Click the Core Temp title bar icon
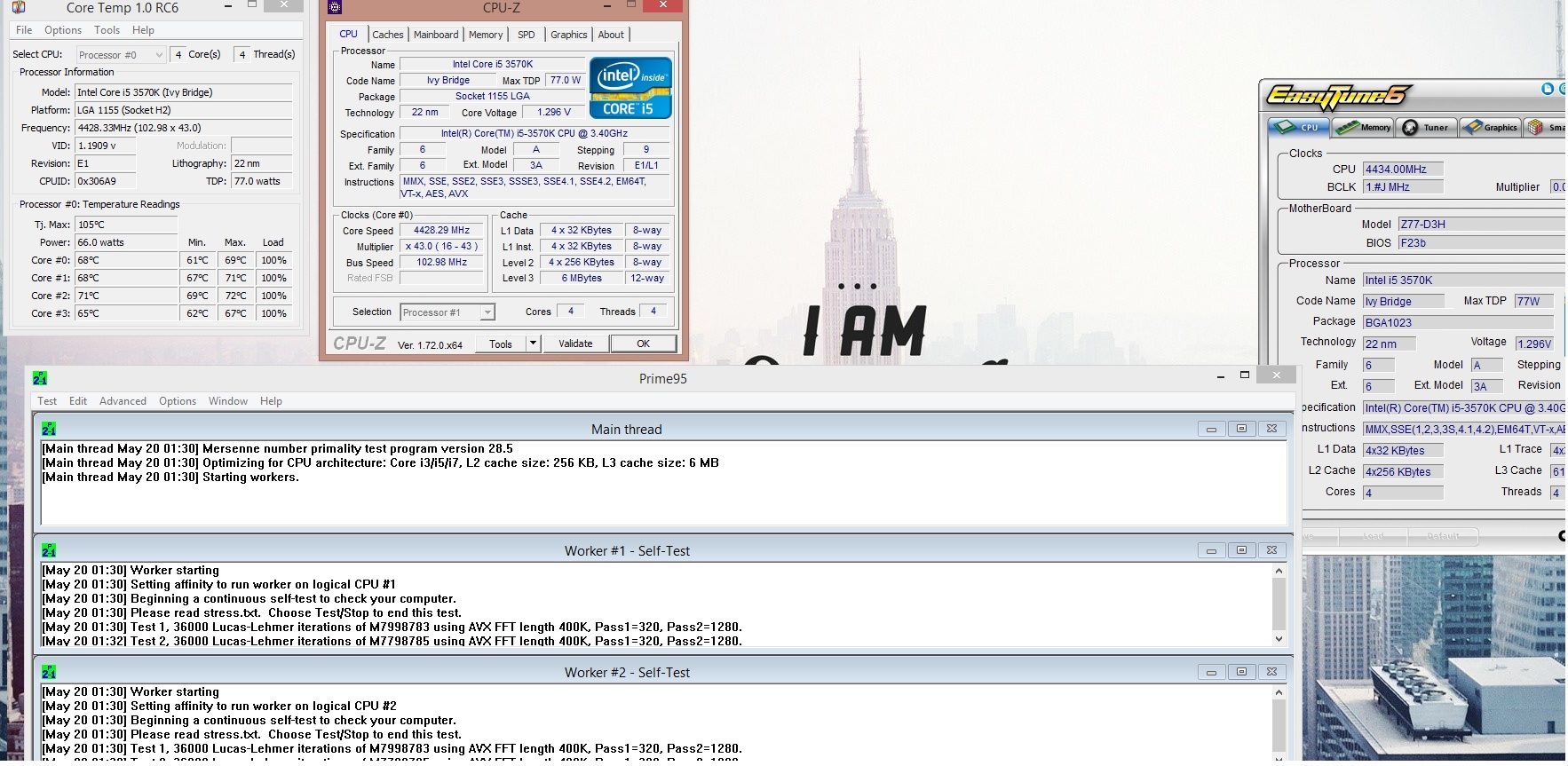The height and width of the screenshot is (766, 1568). pyautogui.click(x=18, y=8)
